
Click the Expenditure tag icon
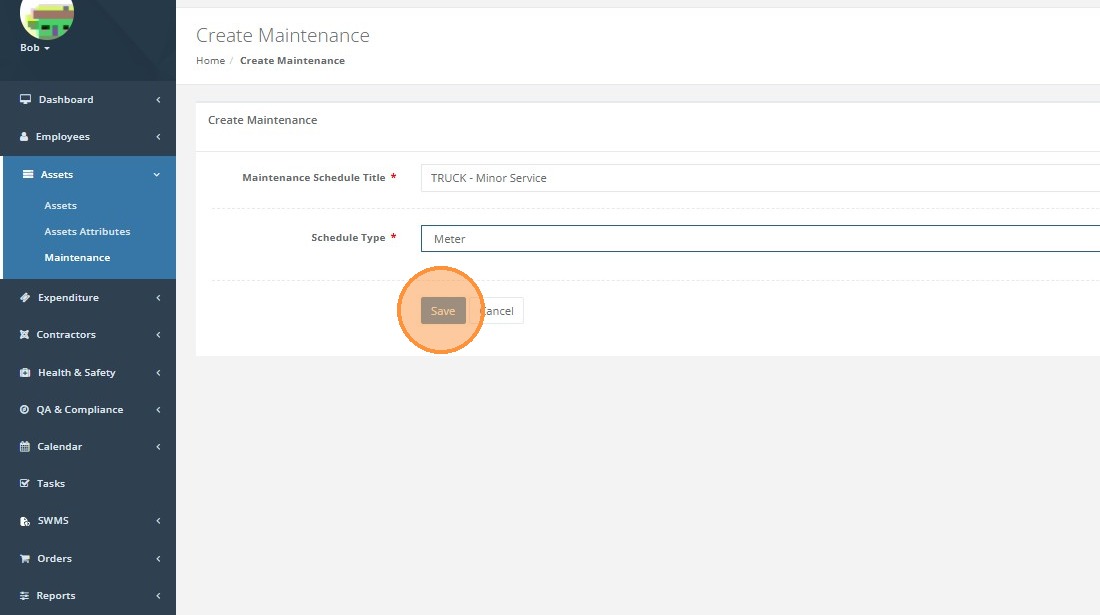(x=25, y=298)
